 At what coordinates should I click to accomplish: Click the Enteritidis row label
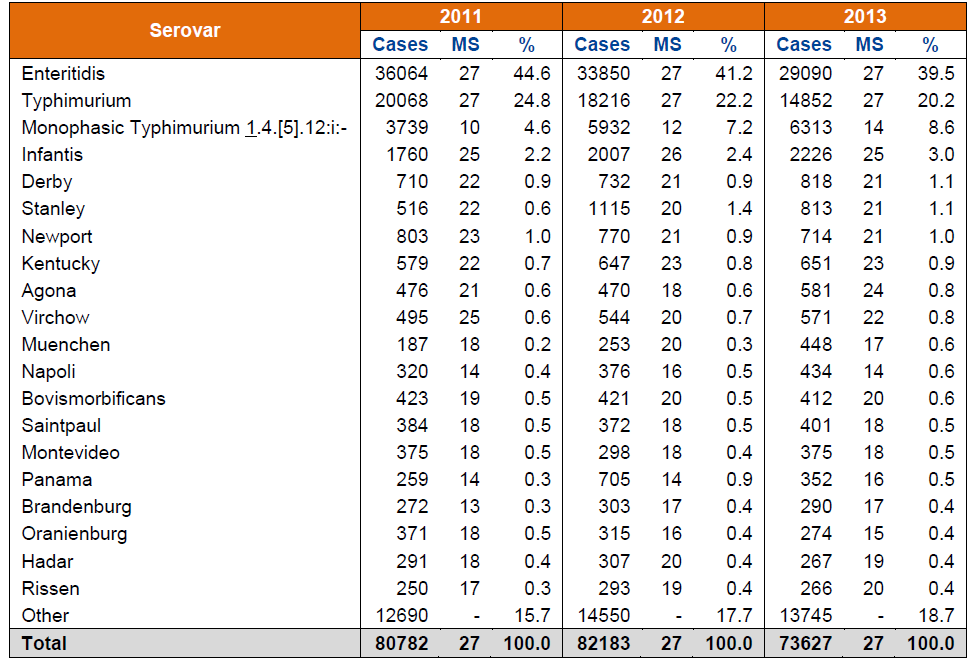point(63,73)
